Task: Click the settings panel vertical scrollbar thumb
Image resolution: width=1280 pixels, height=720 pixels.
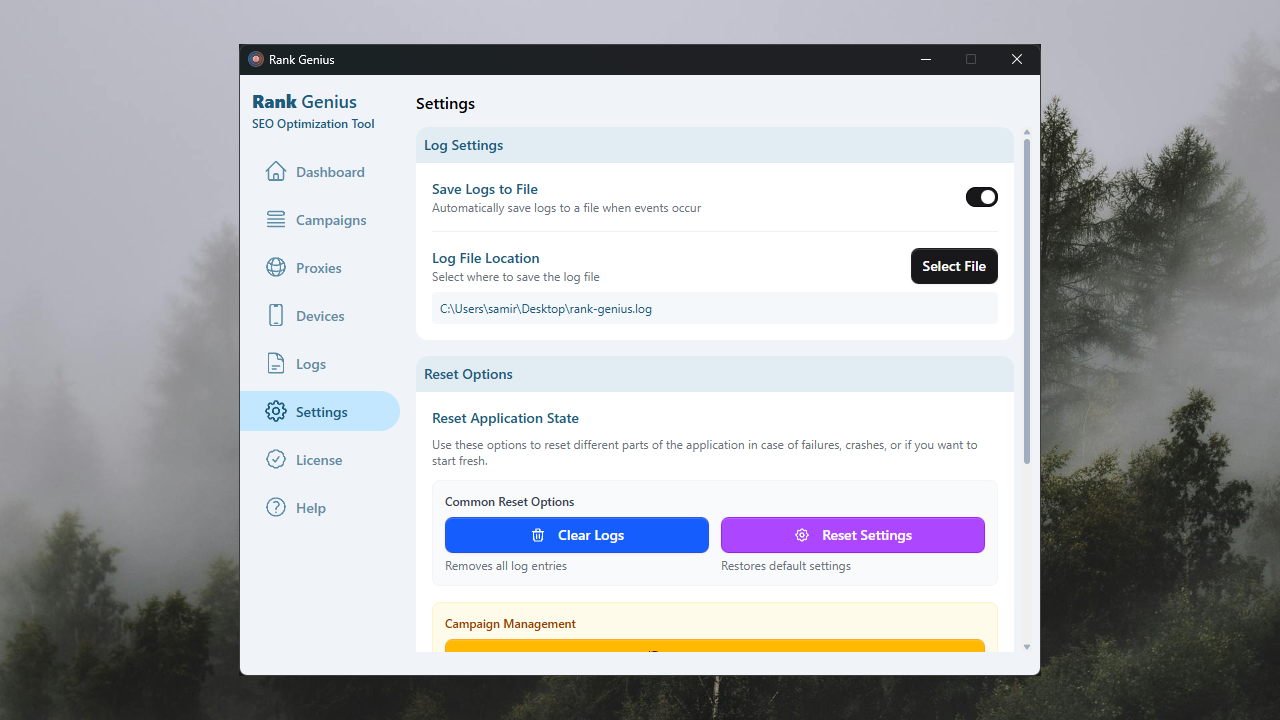Action: tap(1026, 300)
